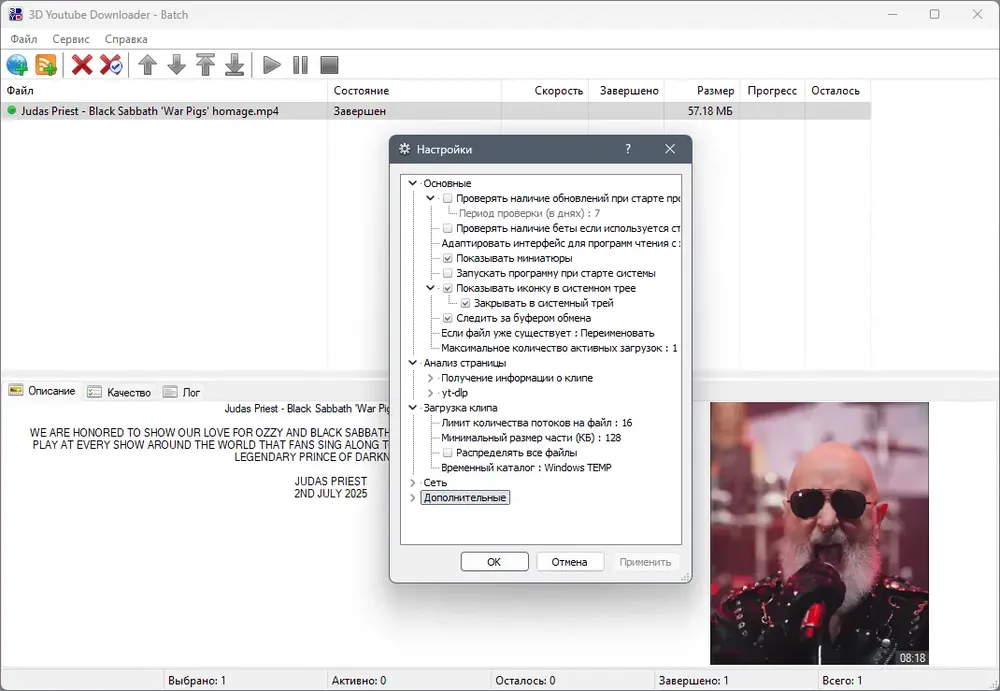The width and height of the screenshot is (1000, 691).
Task: Confirm settings with OK button
Action: [494, 562]
